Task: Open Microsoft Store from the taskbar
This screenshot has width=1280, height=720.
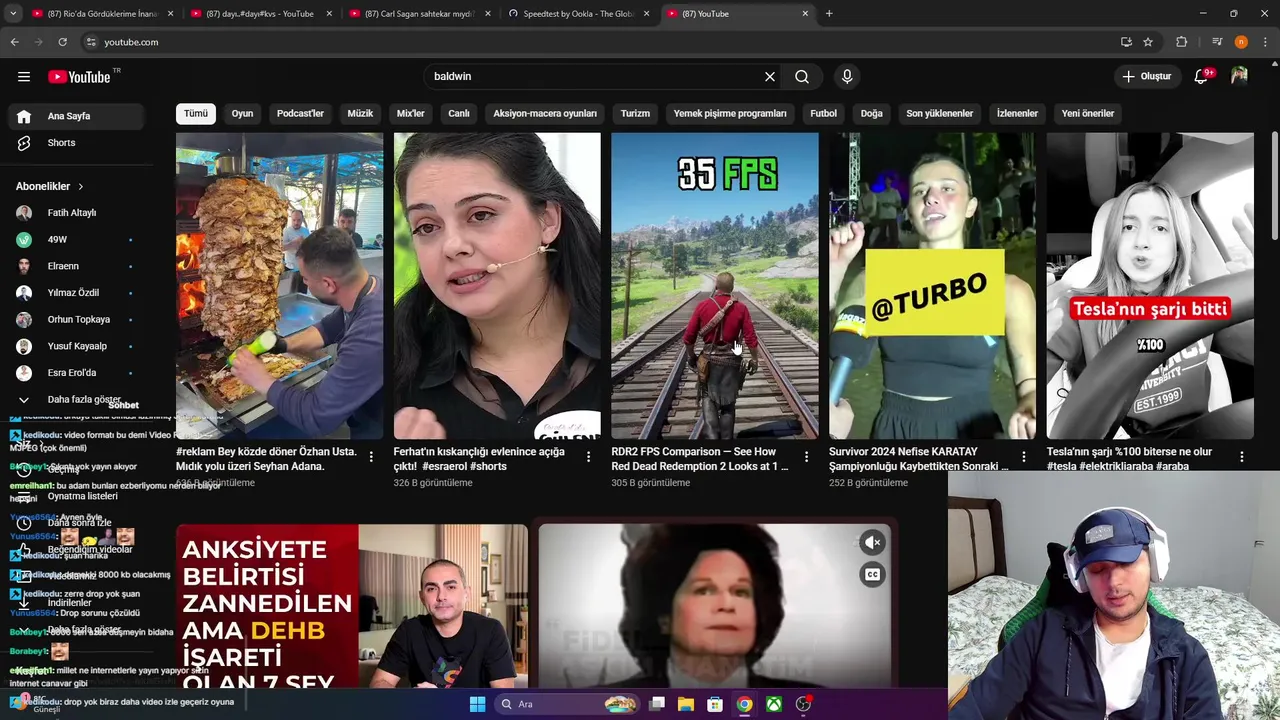Action: [715, 704]
